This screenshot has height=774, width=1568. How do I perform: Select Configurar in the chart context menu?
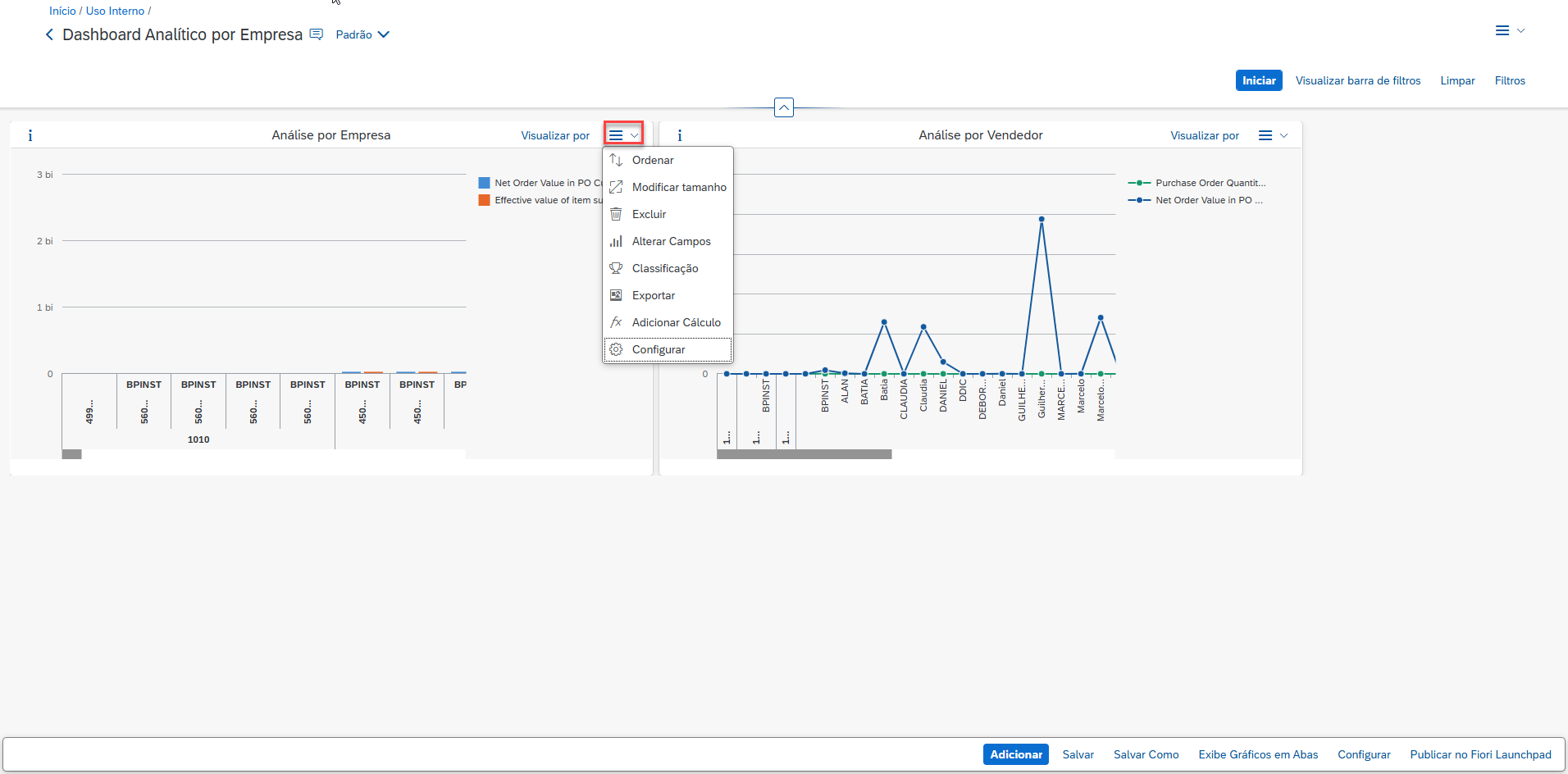click(659, 349)
